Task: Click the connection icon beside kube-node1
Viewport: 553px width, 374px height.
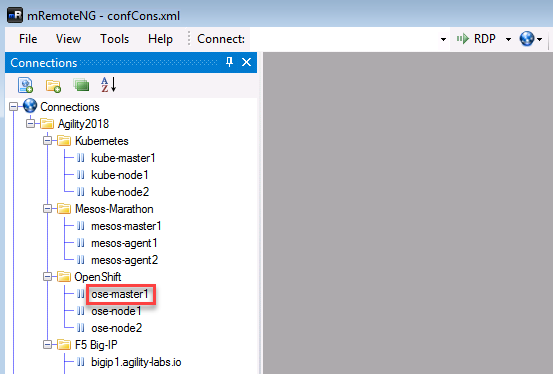Action: coord(81,175)
